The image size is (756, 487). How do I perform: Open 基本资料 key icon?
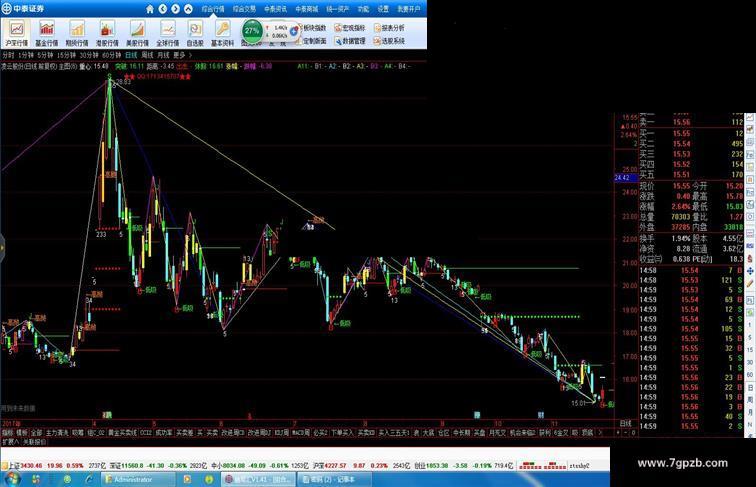click(222, 33)
